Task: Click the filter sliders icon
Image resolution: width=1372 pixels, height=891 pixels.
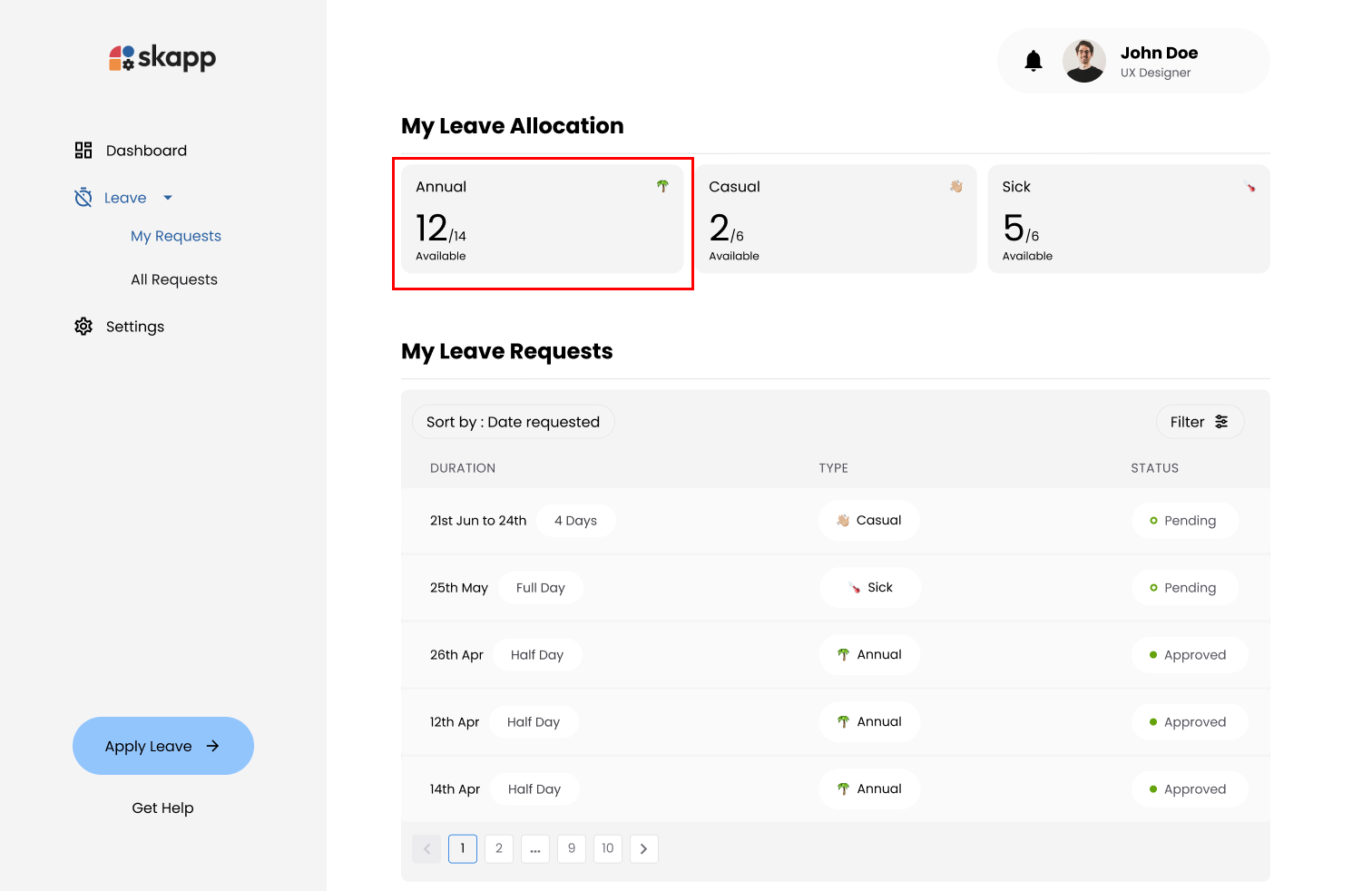Action: (x=1221, y=422)
